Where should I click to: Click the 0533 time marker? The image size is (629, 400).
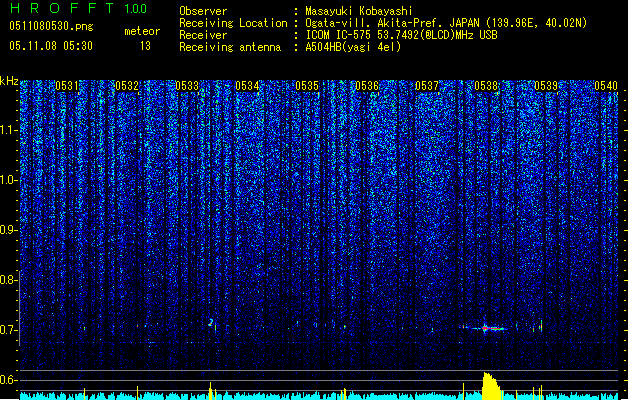click(187, 86)
